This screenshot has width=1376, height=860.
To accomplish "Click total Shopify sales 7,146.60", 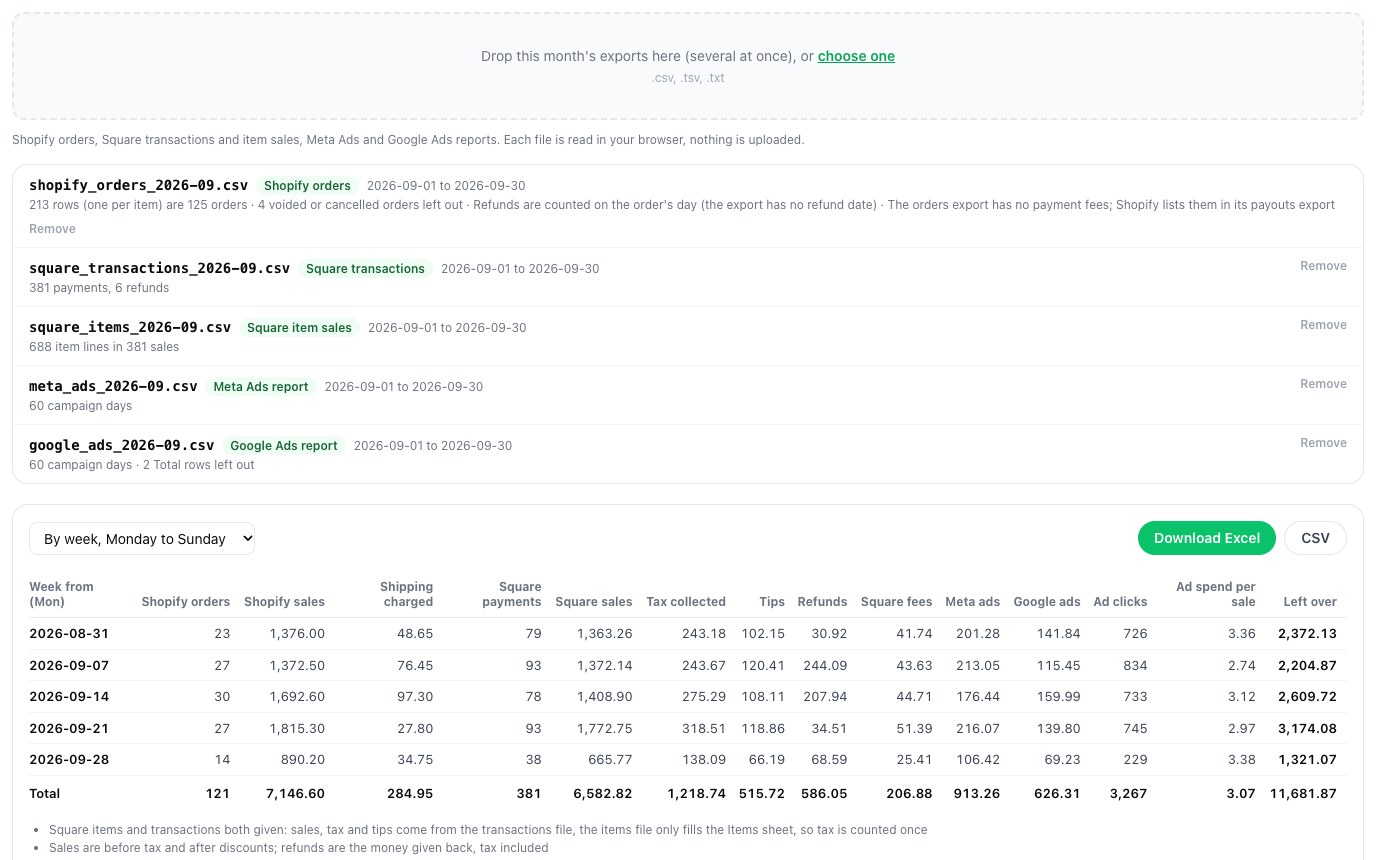I will point(296,794).
